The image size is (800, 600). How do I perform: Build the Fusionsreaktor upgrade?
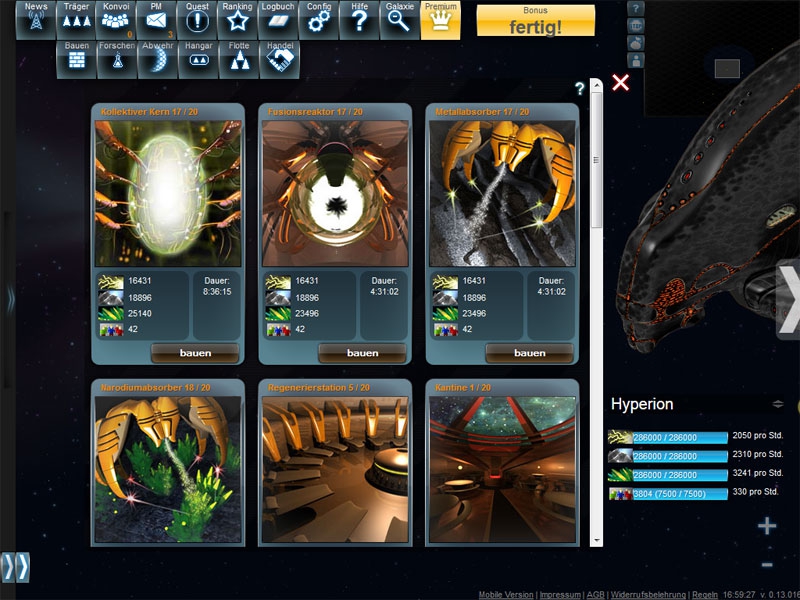[362, 353]
